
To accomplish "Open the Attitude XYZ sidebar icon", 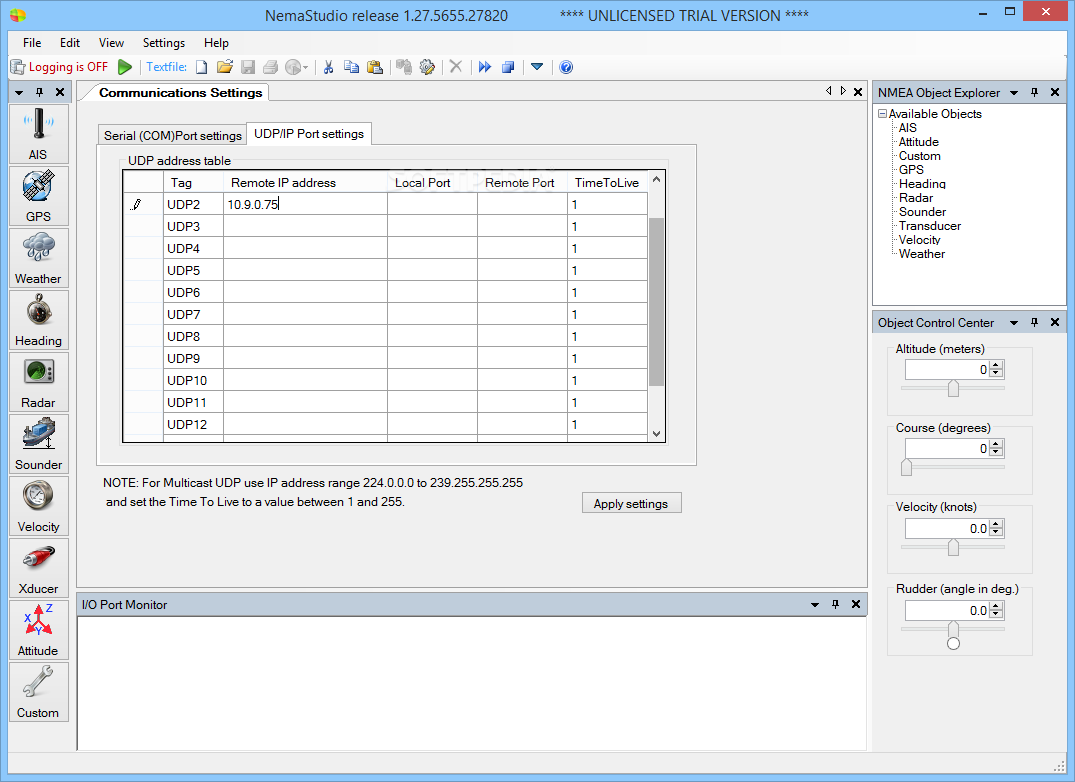I will point(38,631).
